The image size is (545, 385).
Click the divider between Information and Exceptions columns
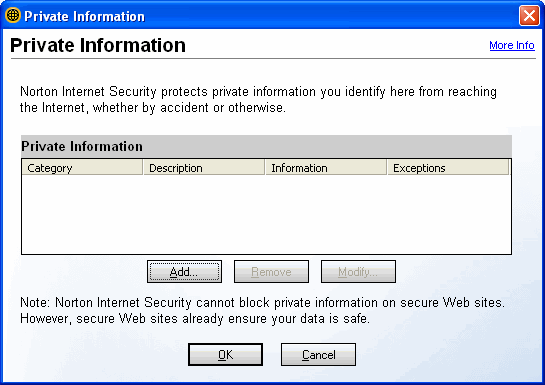[387, 167]
